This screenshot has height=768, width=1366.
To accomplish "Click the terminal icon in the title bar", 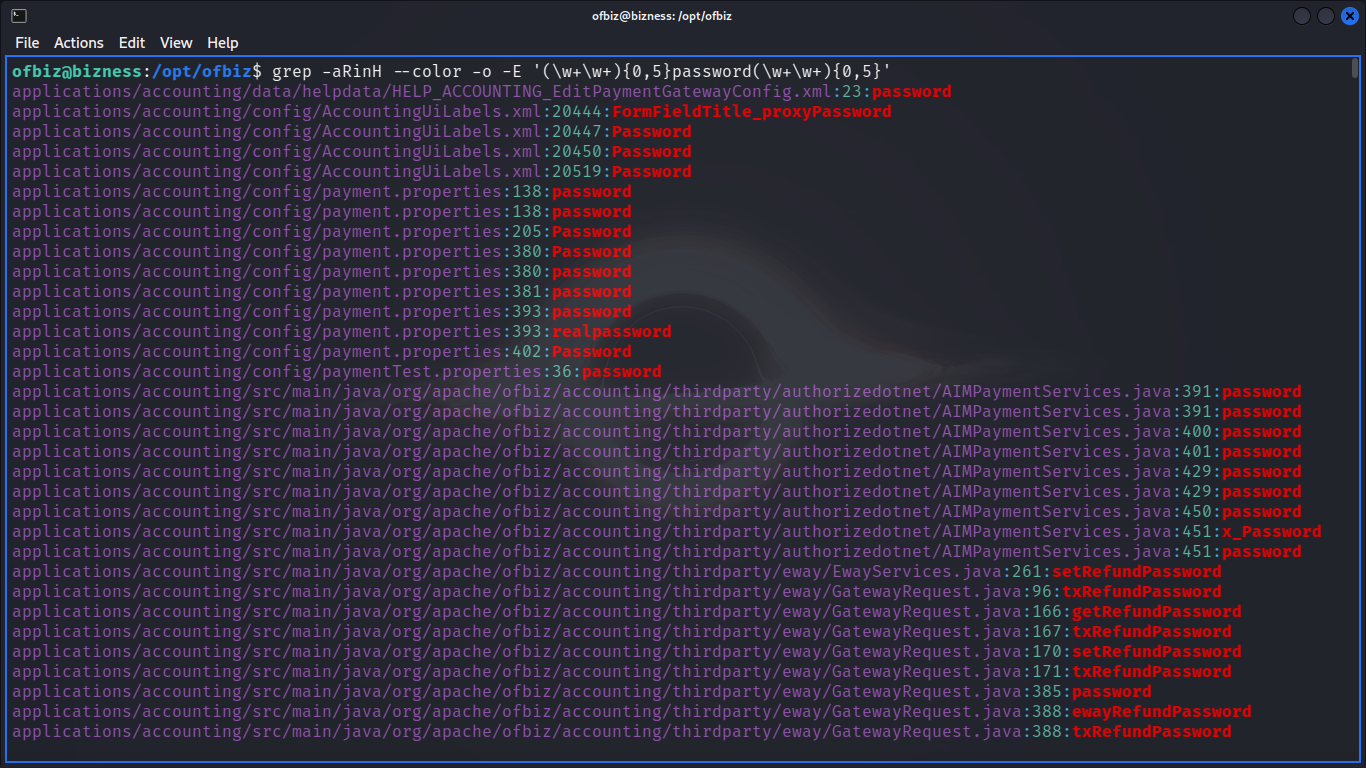I will (x=19, y=16).
